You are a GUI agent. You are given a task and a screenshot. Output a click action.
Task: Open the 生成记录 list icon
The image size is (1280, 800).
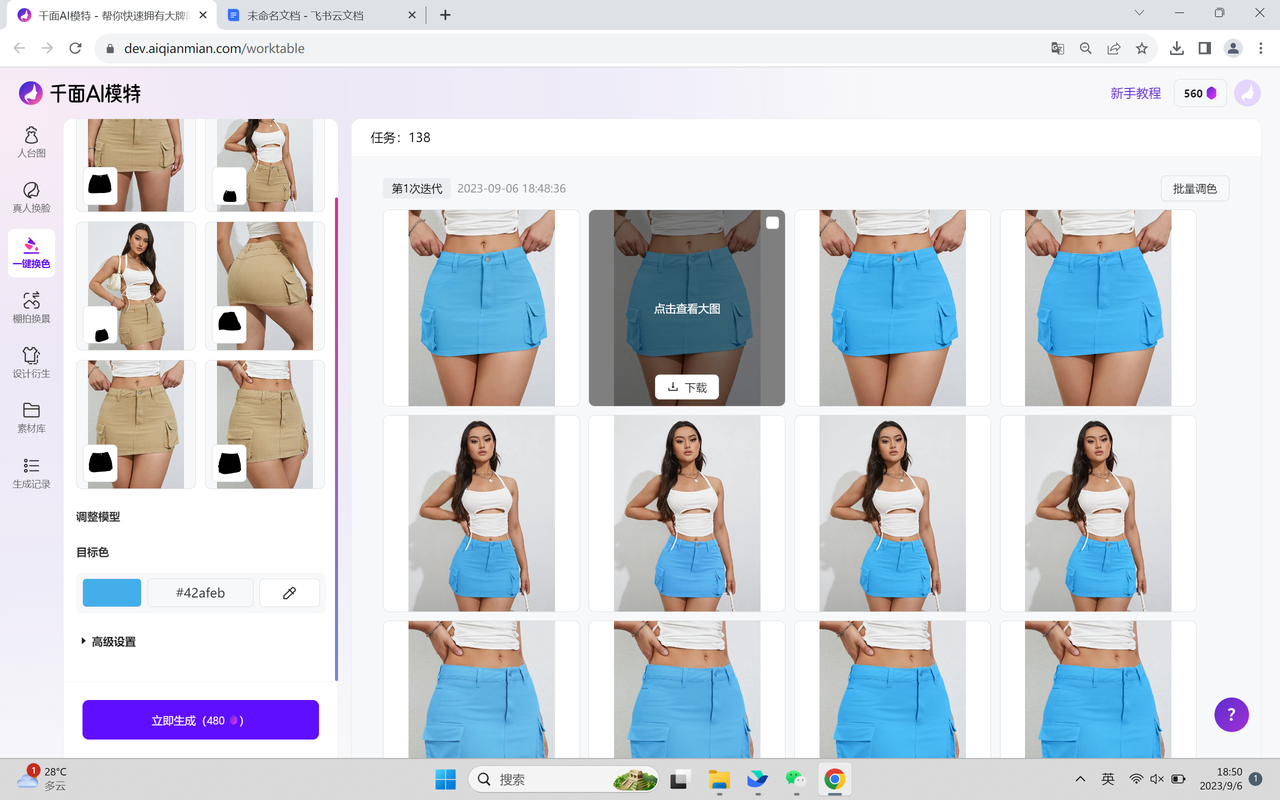click(31, 465)
